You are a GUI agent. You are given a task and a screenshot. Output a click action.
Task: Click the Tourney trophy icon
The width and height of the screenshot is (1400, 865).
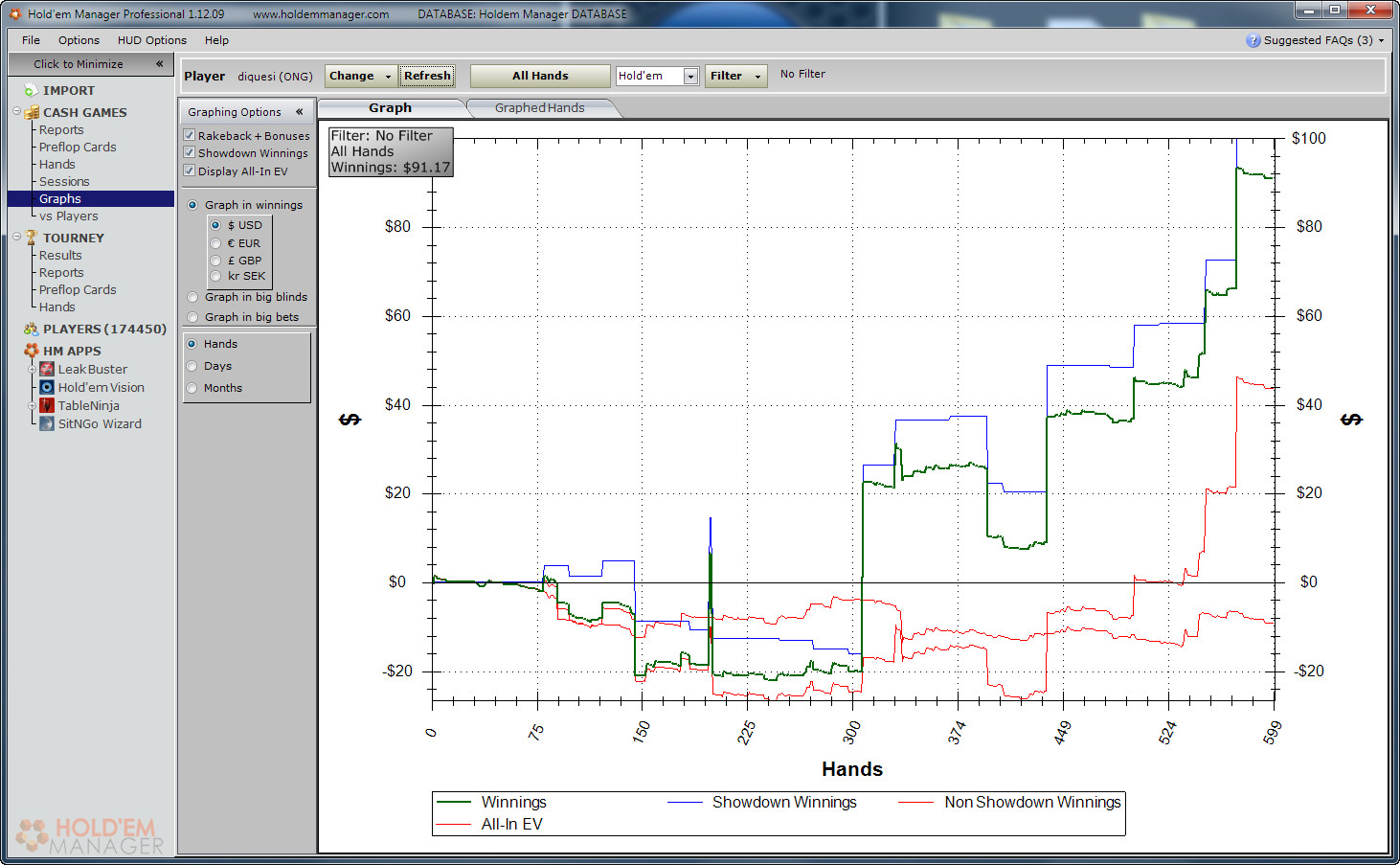[32, 238]
